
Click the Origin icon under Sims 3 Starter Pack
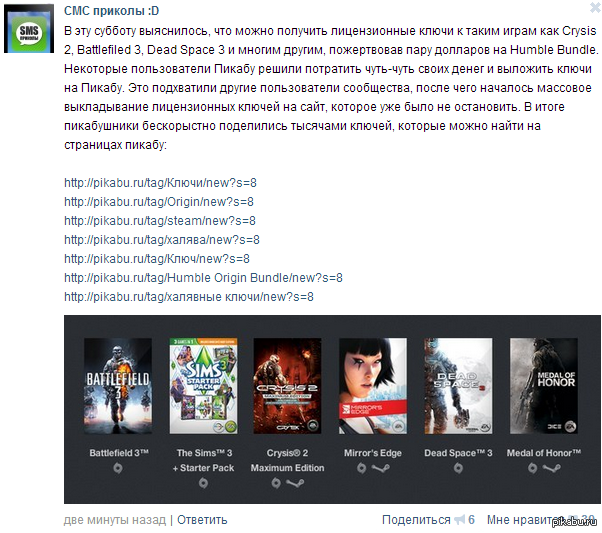click(203, 483)
